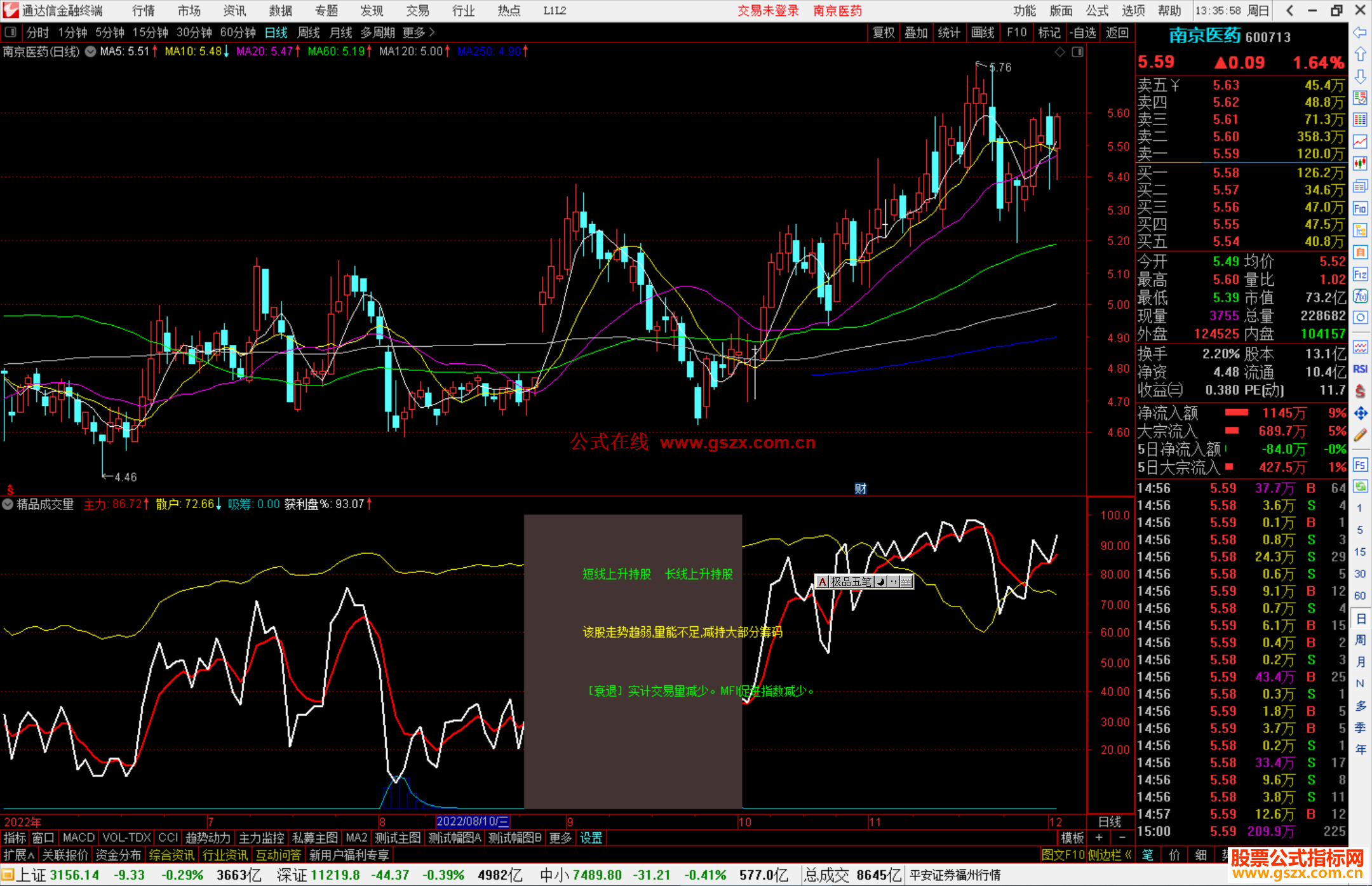Toggle the side panel icon above chart

click(x=1077, y=52)
